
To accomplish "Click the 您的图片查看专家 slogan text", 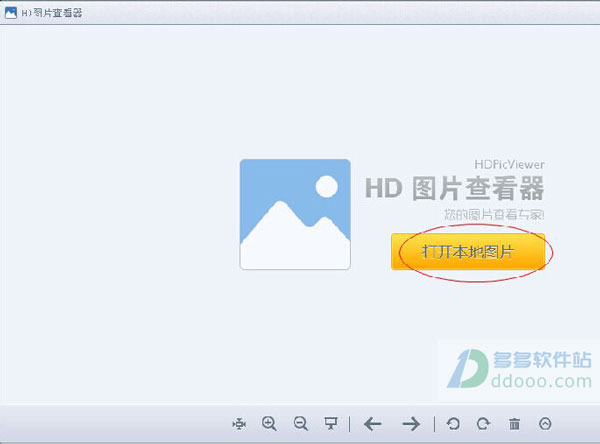I will tap(494, 215).
